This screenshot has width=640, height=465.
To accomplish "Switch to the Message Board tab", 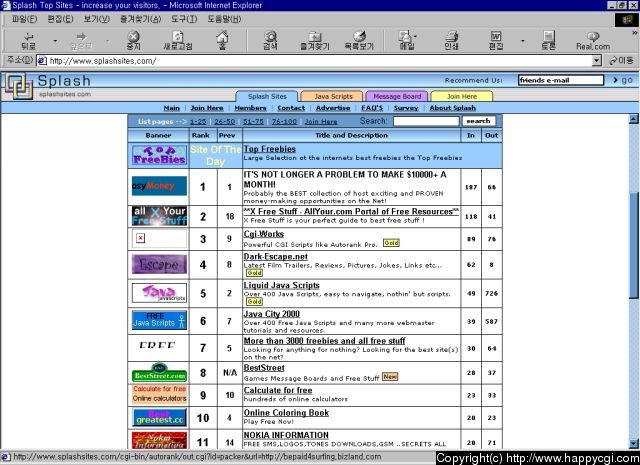I will (x=397, y=96).
